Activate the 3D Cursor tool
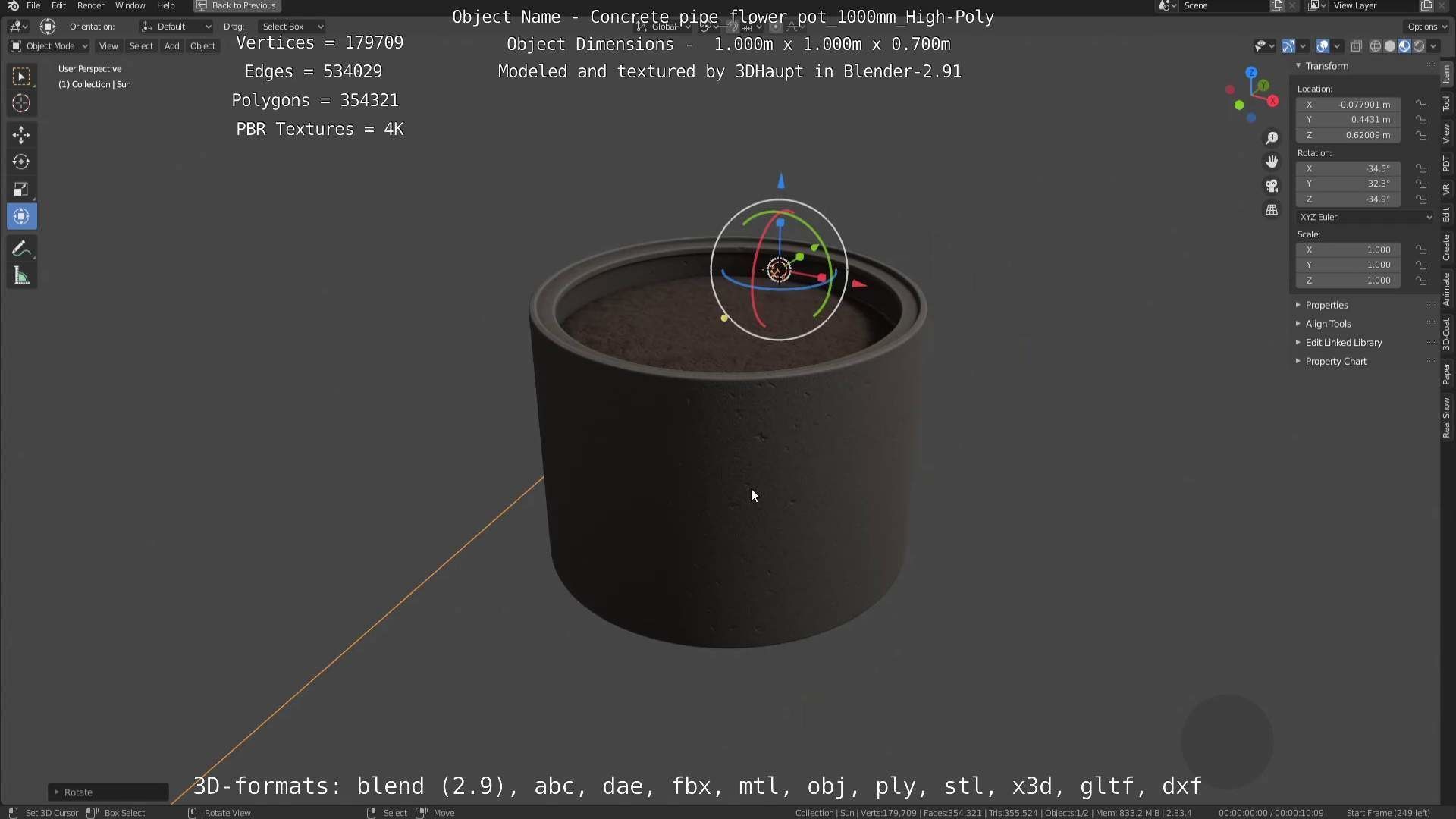Image resolution: width=1456 pixels, height=819 pixels. (x=21, y=103)
